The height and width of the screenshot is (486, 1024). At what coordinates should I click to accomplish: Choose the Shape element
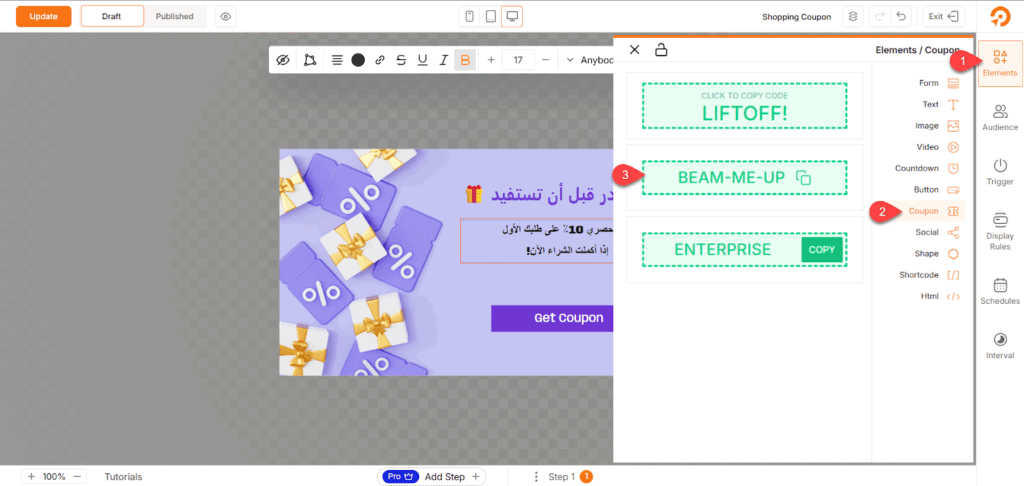(936, 253)
